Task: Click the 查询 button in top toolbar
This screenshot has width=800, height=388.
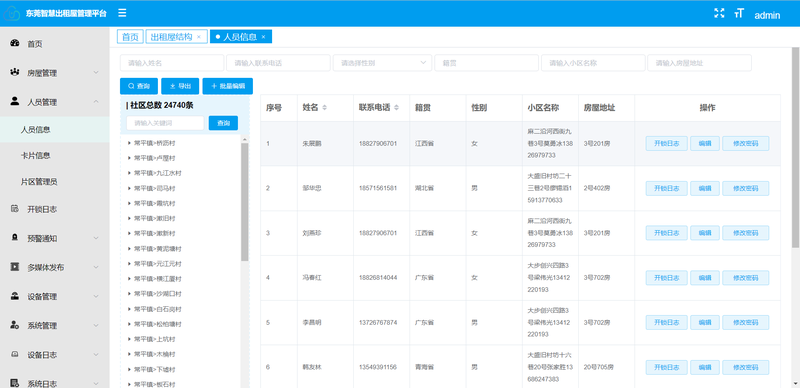Action: [x=139, y=86]
